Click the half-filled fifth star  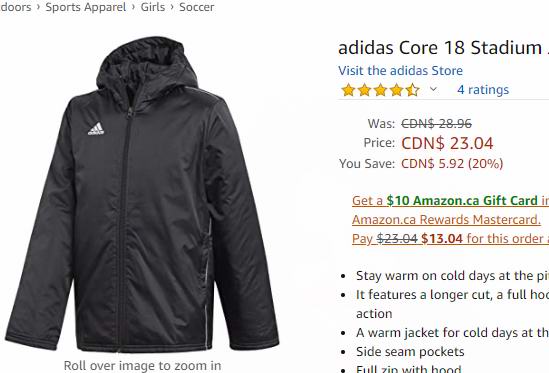413,90
